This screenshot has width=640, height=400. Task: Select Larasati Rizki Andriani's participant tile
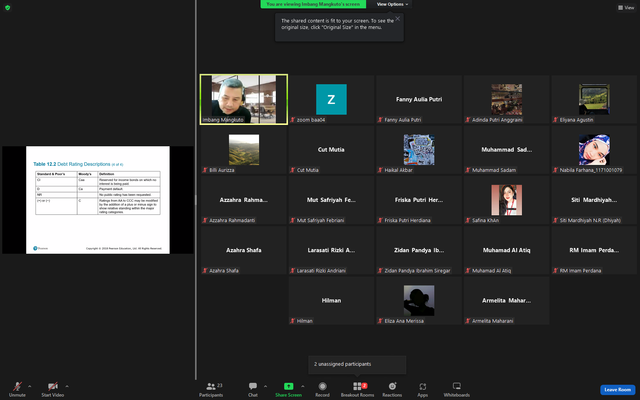tap(331, 250)
